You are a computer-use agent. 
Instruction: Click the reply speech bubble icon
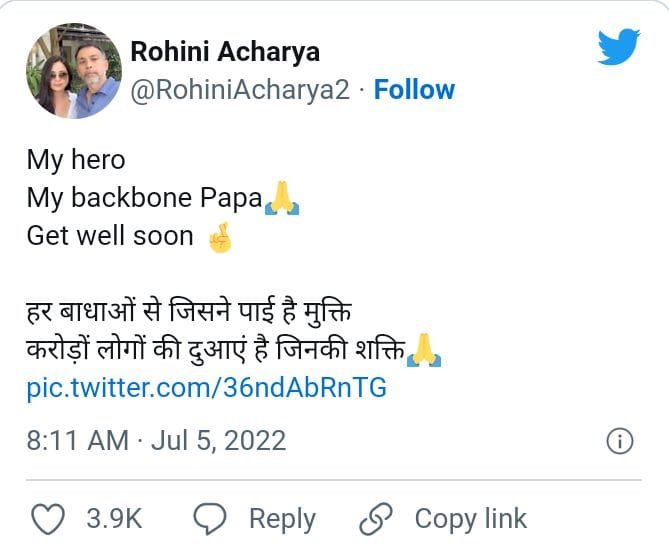pyautogui.click(x=209, y=518)
